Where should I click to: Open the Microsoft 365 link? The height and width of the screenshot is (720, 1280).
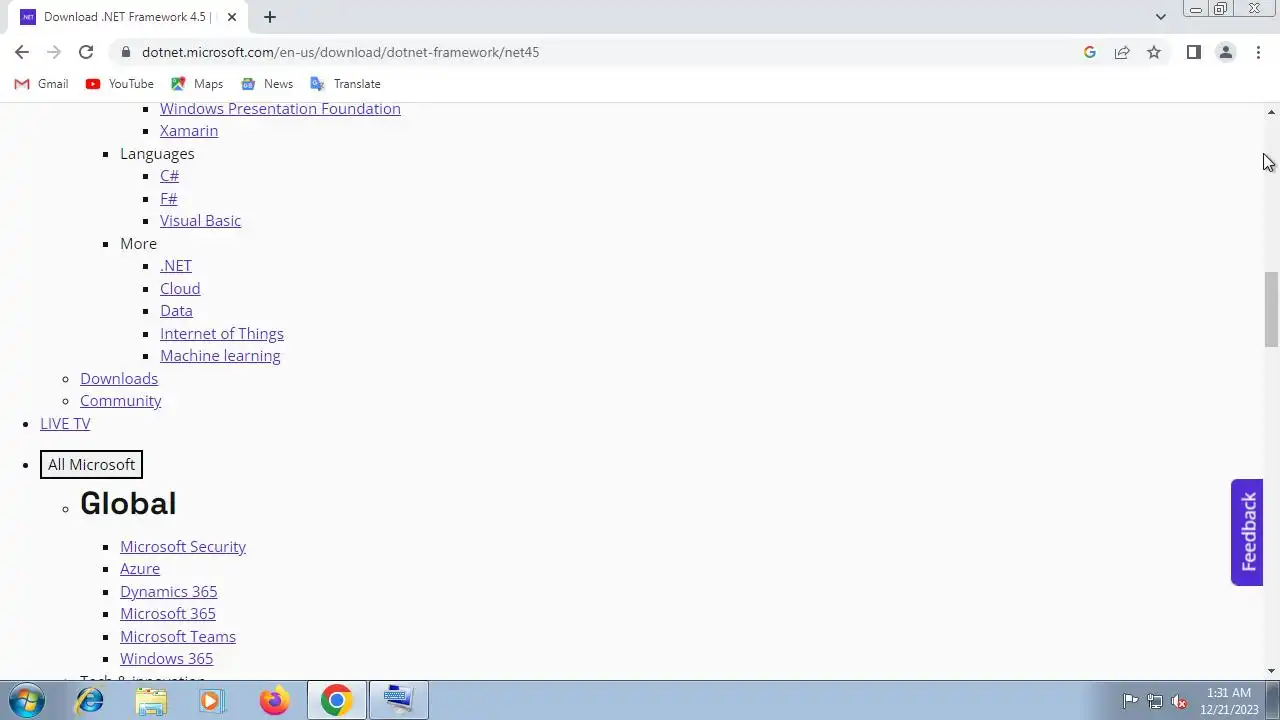tap(168, 614)
